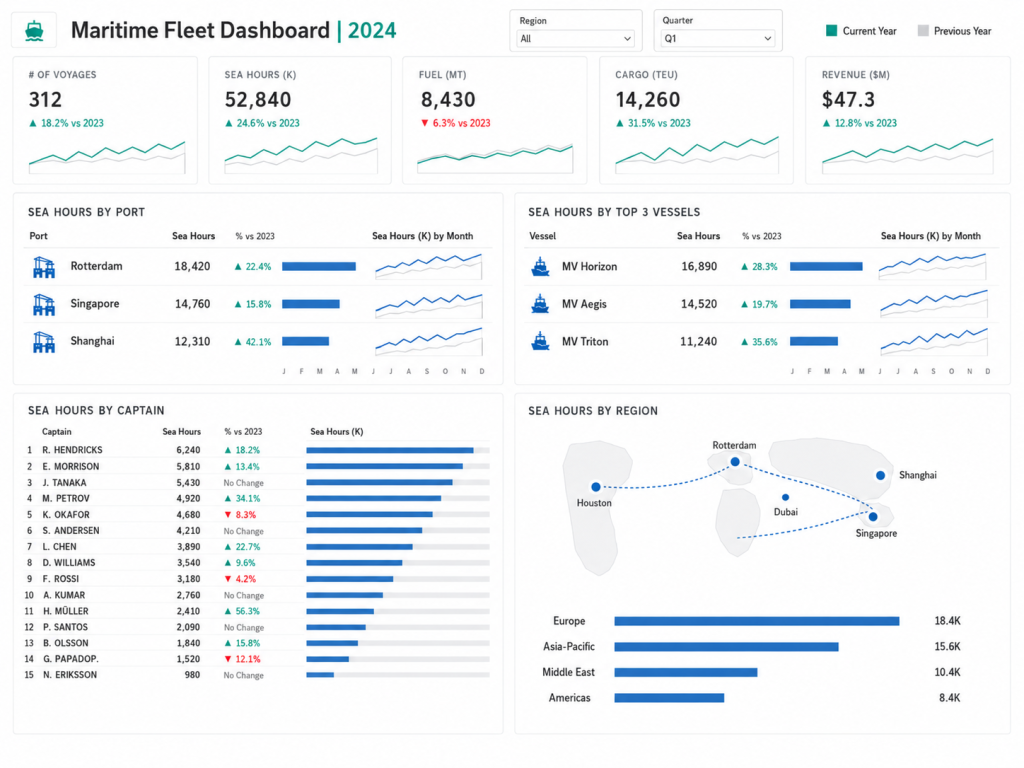Click the M. PETROV value 4,920
The width and height of the screenshot is (1024, 768).
coord(188,498)
